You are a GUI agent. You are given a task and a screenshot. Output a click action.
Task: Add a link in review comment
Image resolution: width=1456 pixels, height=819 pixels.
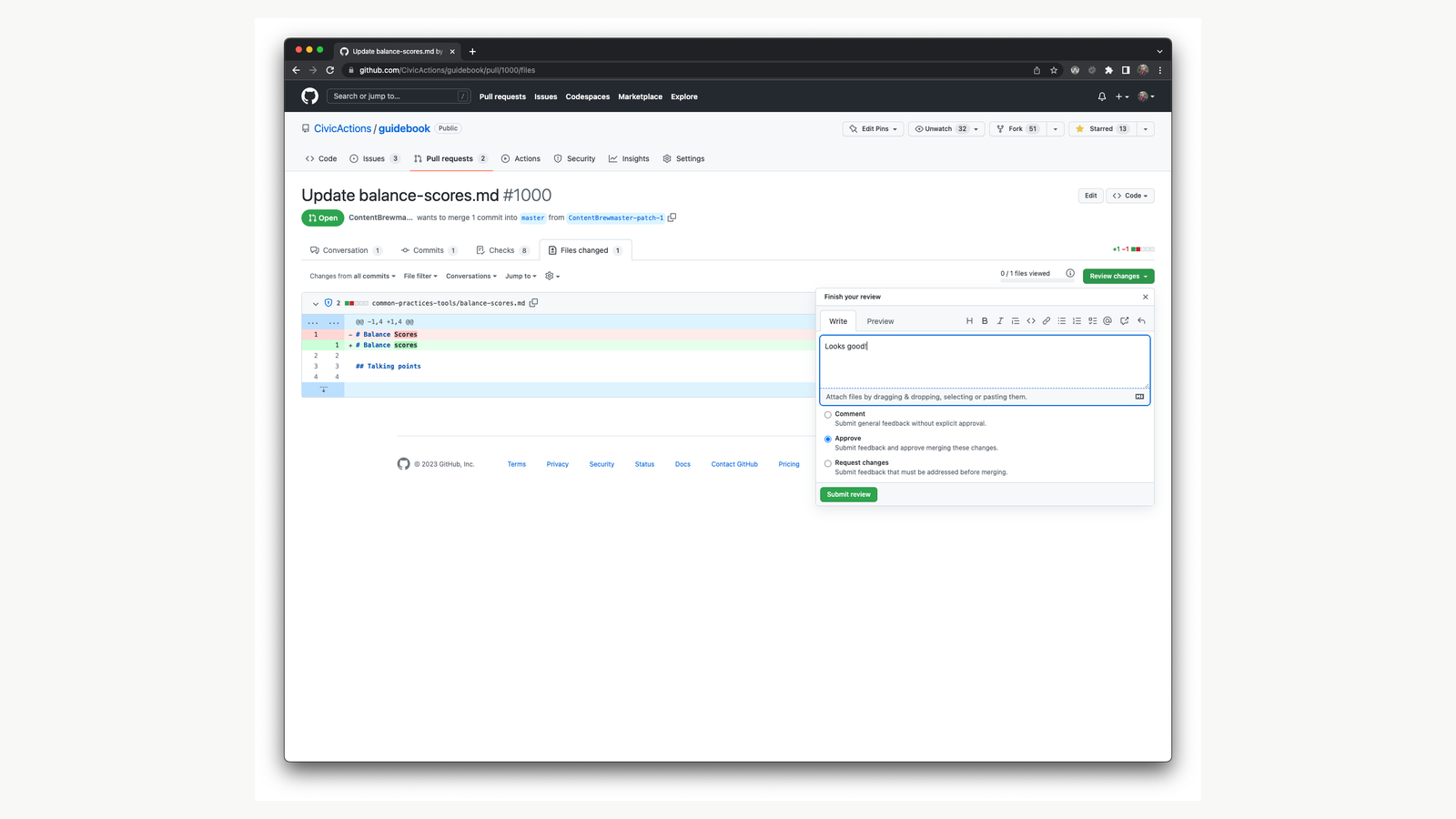tap(1046, 321)
